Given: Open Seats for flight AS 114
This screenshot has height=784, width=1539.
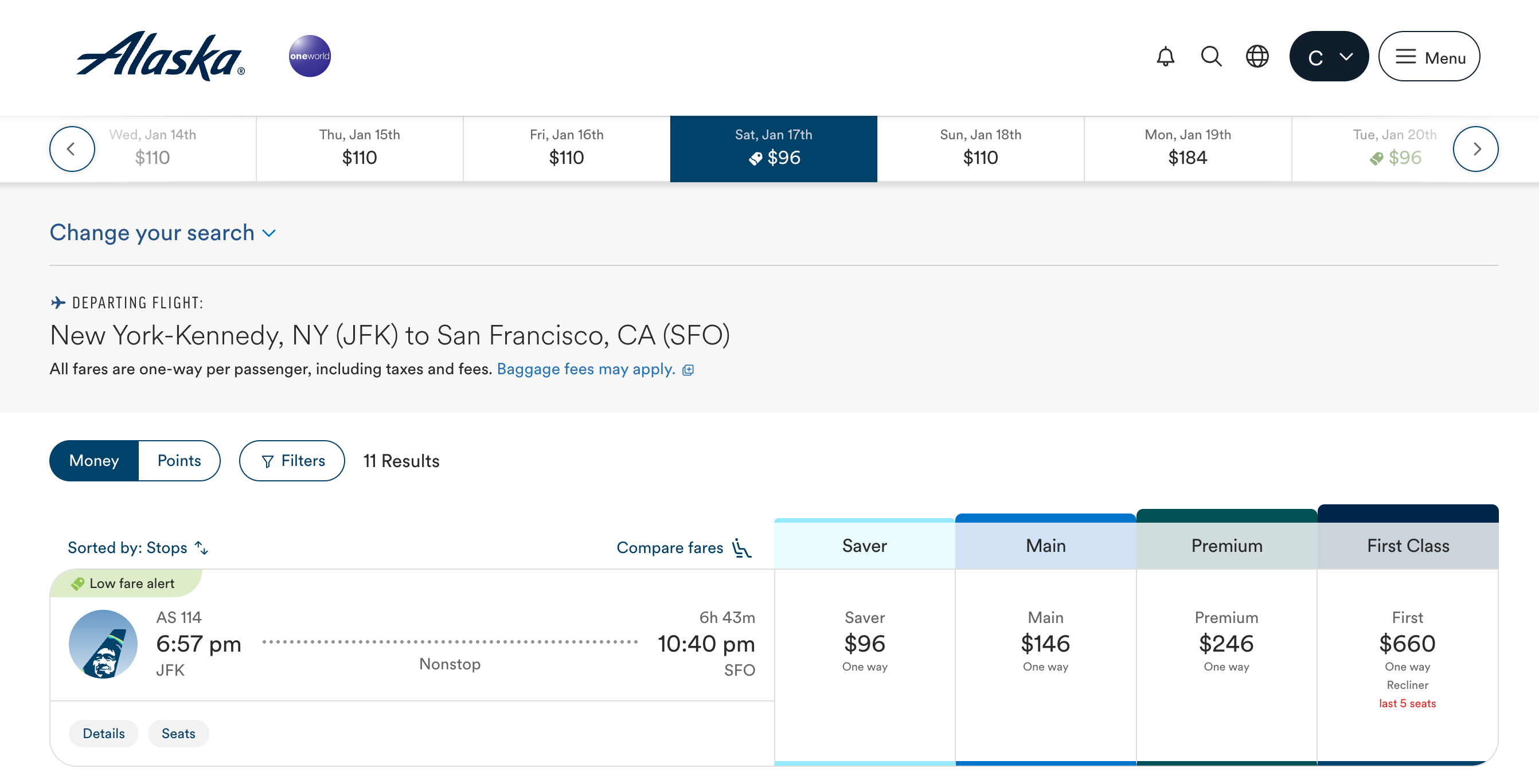Looking at the screenshot, I should (178, 733).
